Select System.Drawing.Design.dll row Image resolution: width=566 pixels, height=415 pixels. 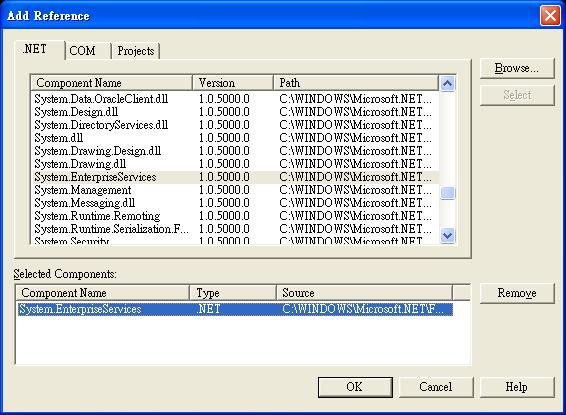tap(235, 151)
